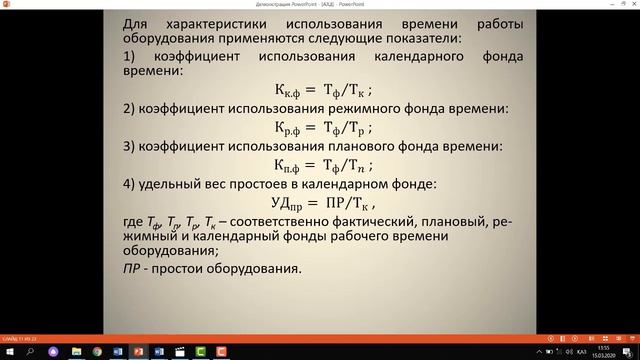
Task: Switch to Normal view icon
Action: coord(591,339)
